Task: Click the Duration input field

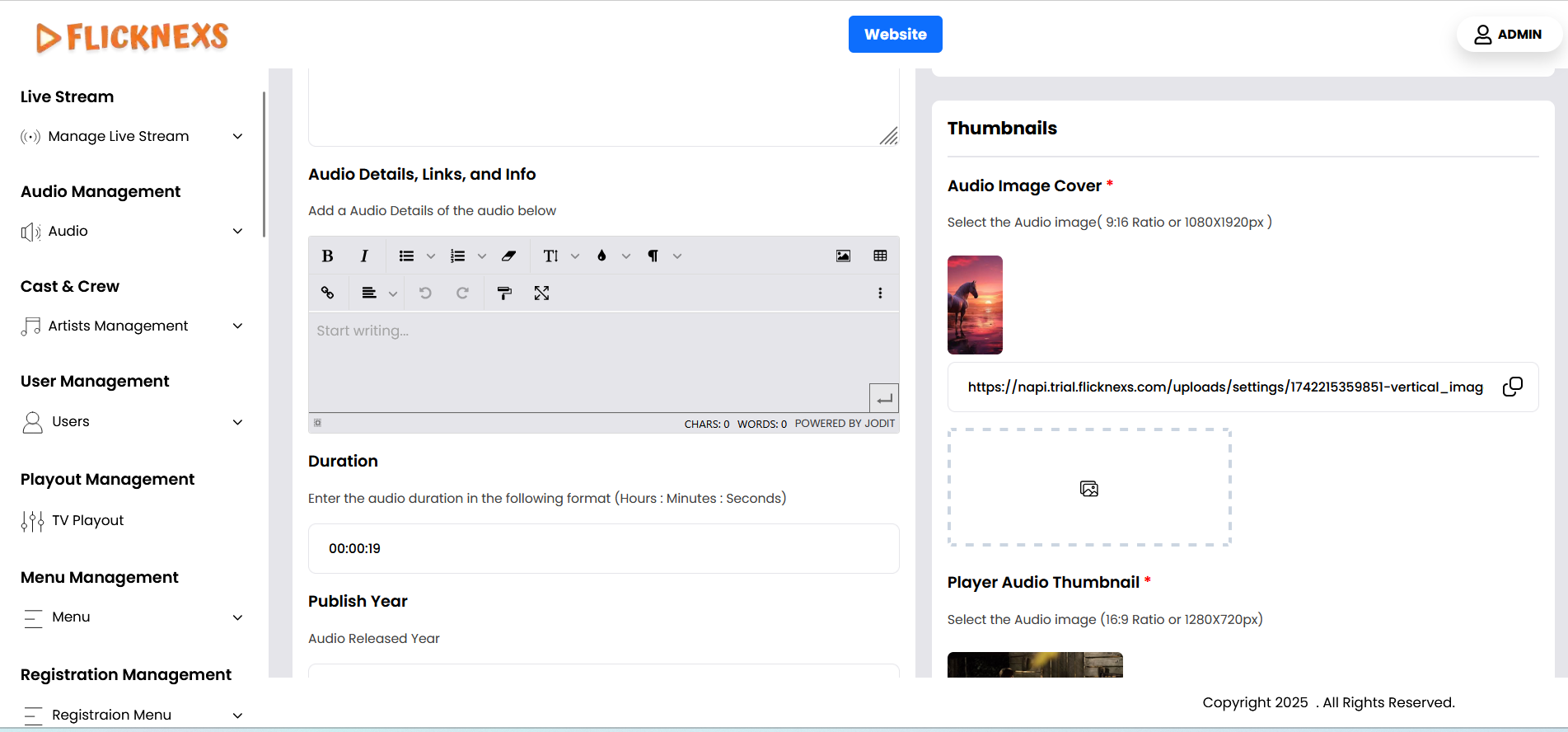Action: coord(603,549)
